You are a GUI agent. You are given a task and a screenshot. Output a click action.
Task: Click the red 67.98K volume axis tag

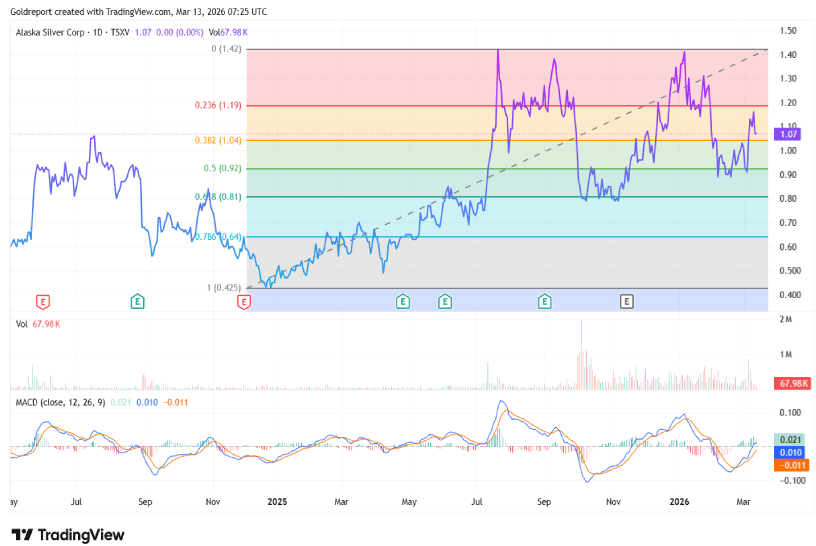(x=791, y=384)
